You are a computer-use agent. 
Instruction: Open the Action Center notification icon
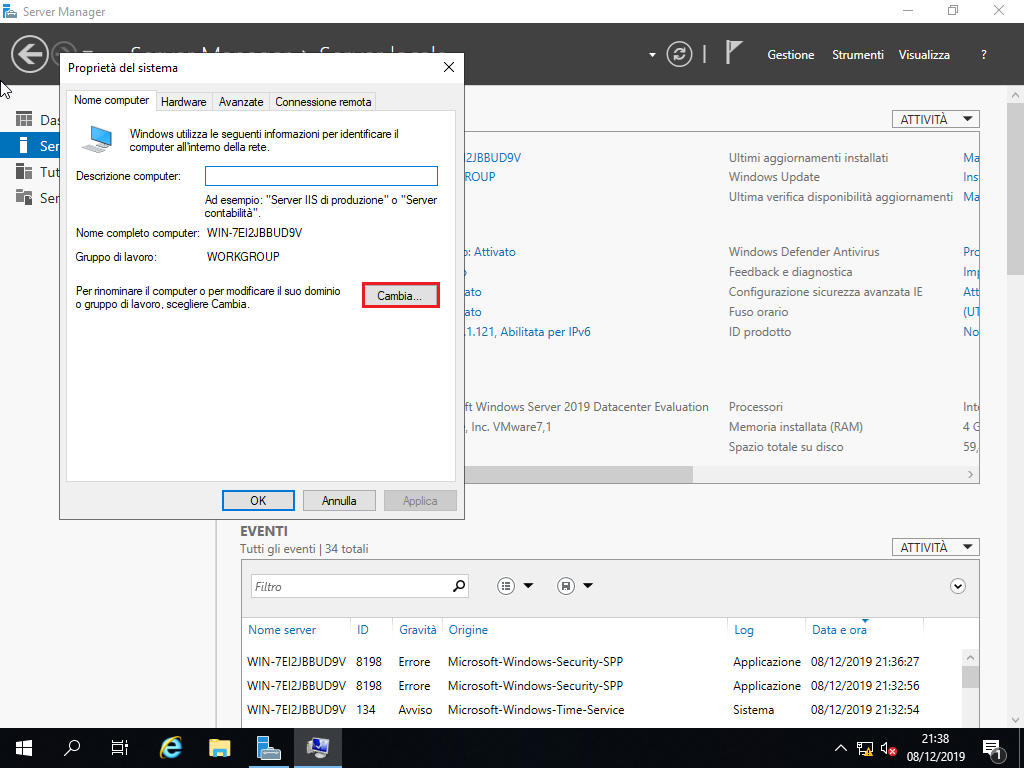pos(993,748)
